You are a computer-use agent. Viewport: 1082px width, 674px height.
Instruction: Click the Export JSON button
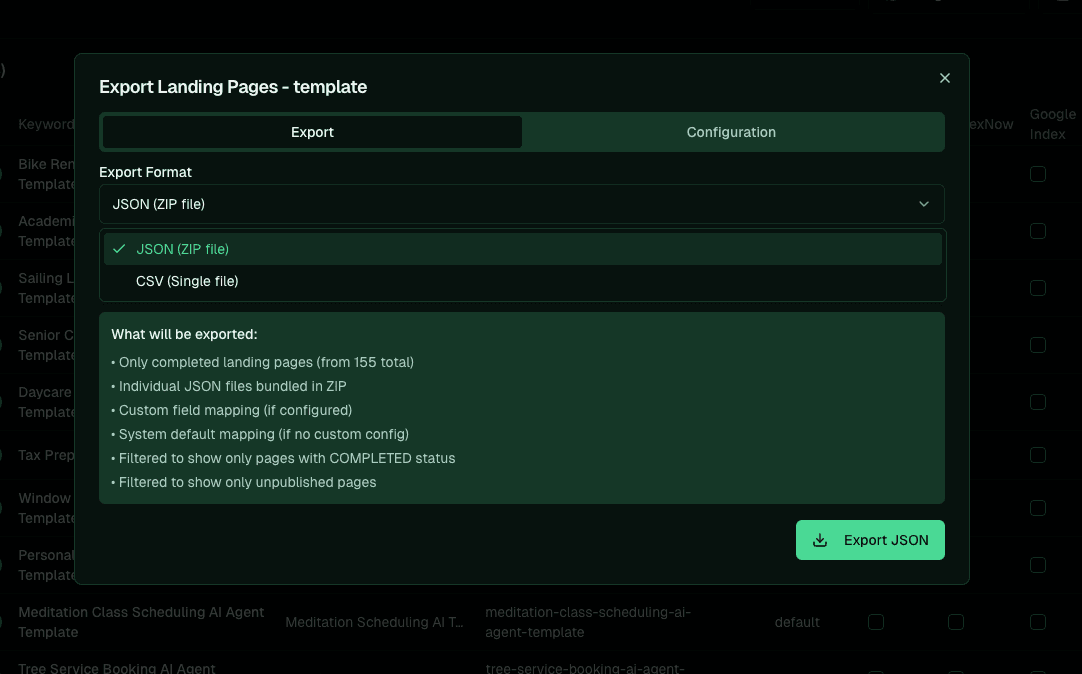870,540
